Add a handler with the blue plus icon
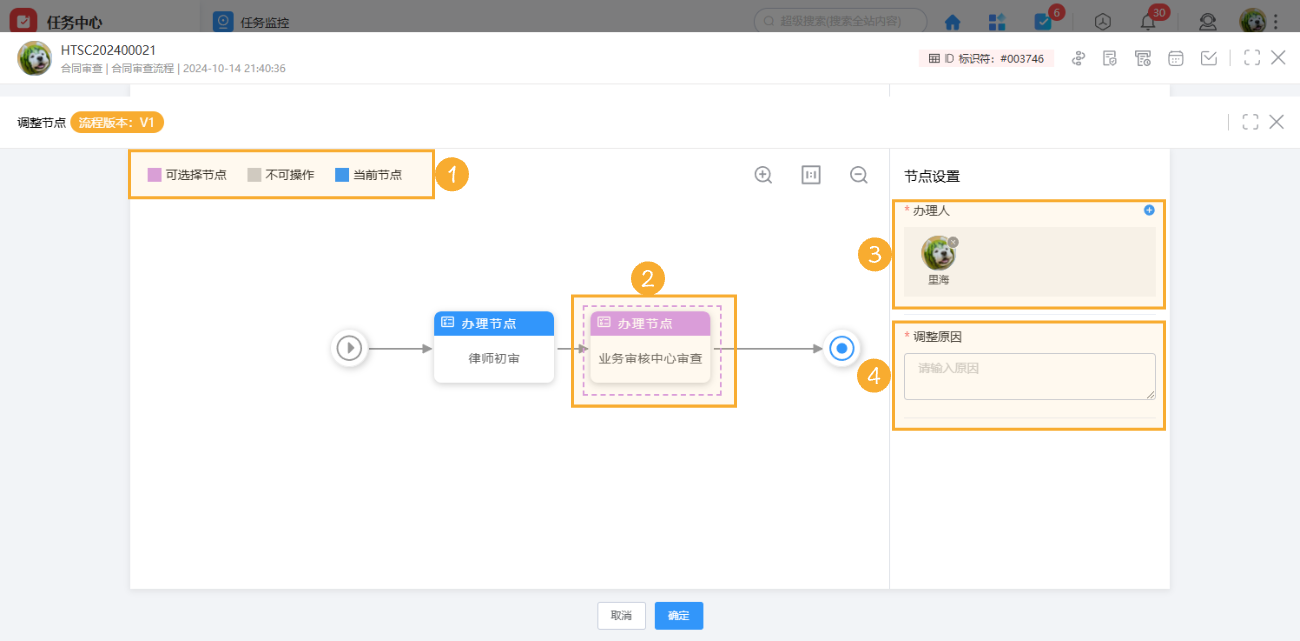 point(1148,210)
